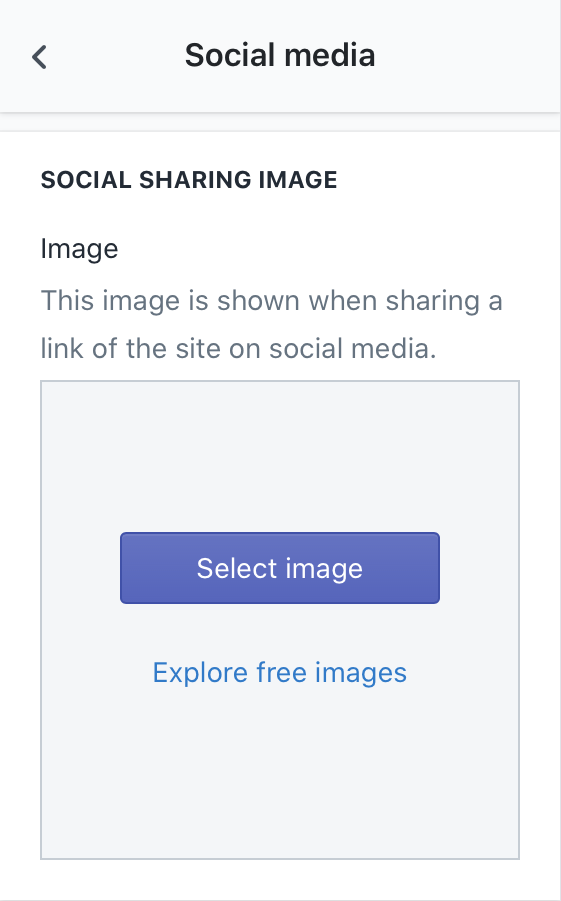Leave the Social media panel via the chevron

(39, 57)
